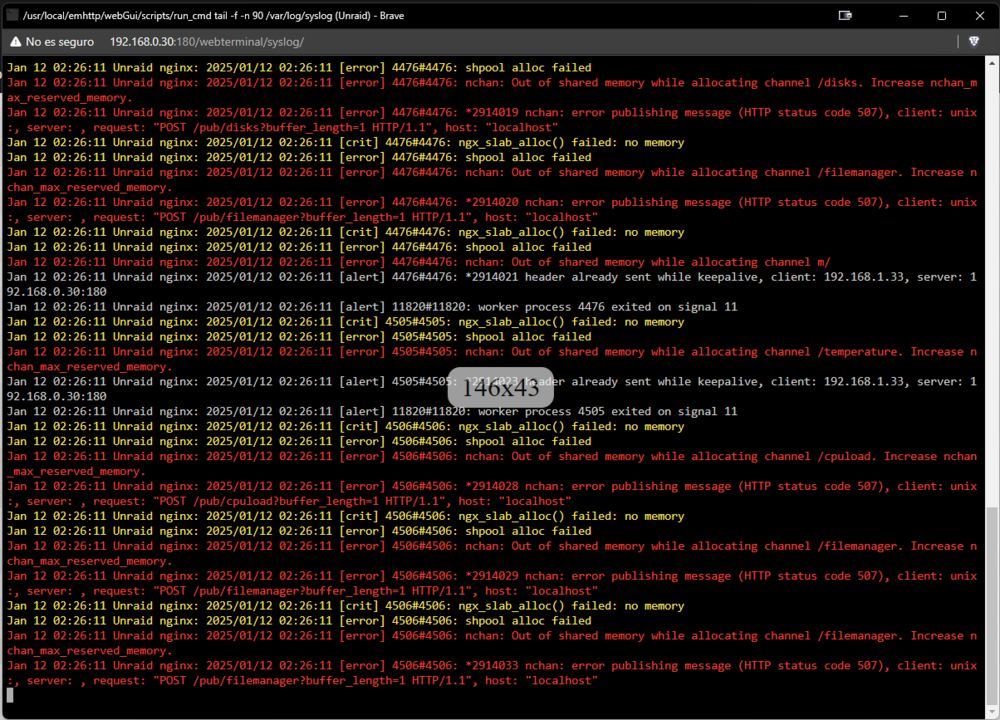The height and width of the screenshot is (720, 1000).
Task: Close the syslog terminal window
Action: [x=980, y=16]
